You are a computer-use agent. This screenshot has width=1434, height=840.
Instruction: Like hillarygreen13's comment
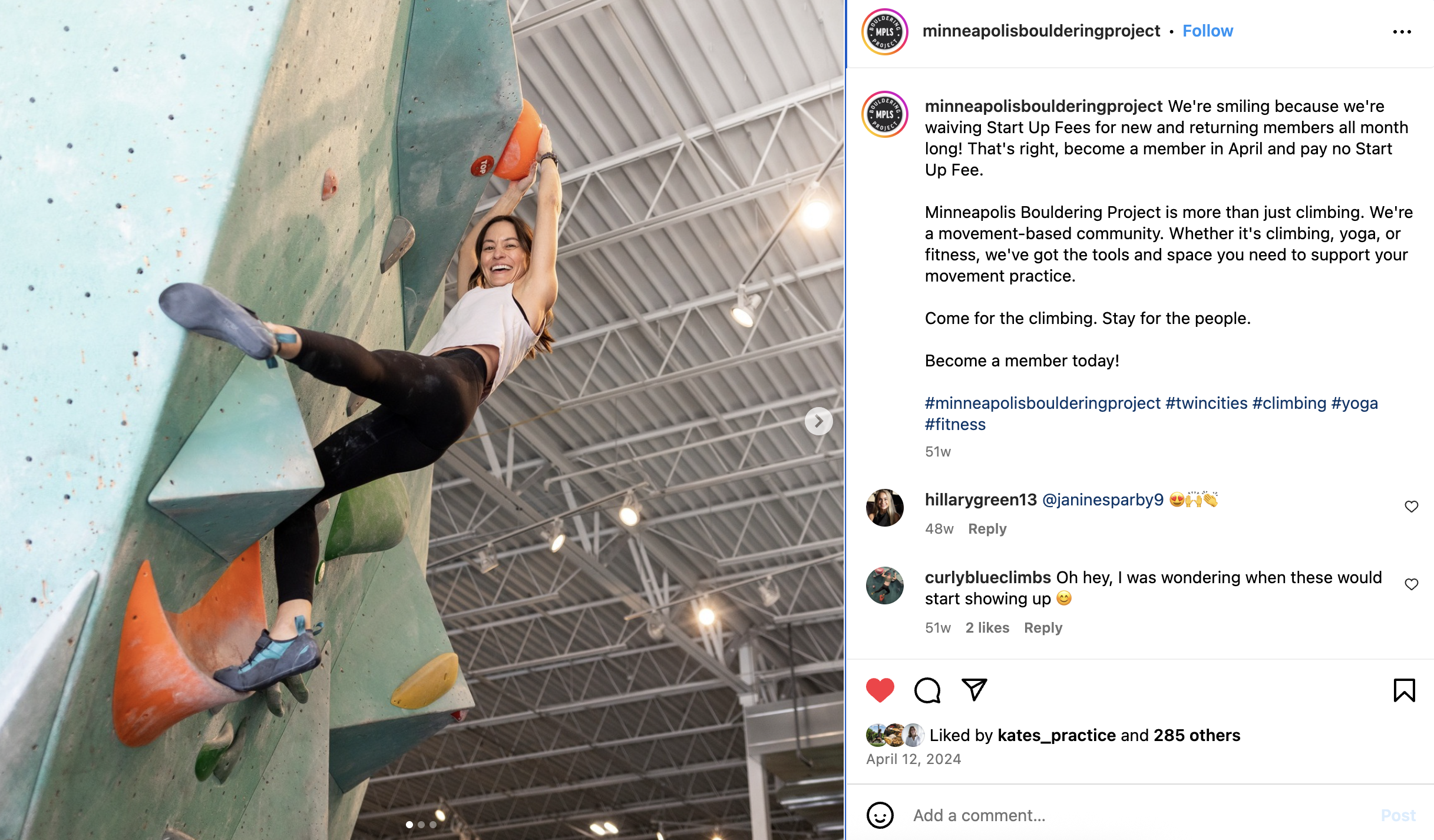[x=1412, y=507]
